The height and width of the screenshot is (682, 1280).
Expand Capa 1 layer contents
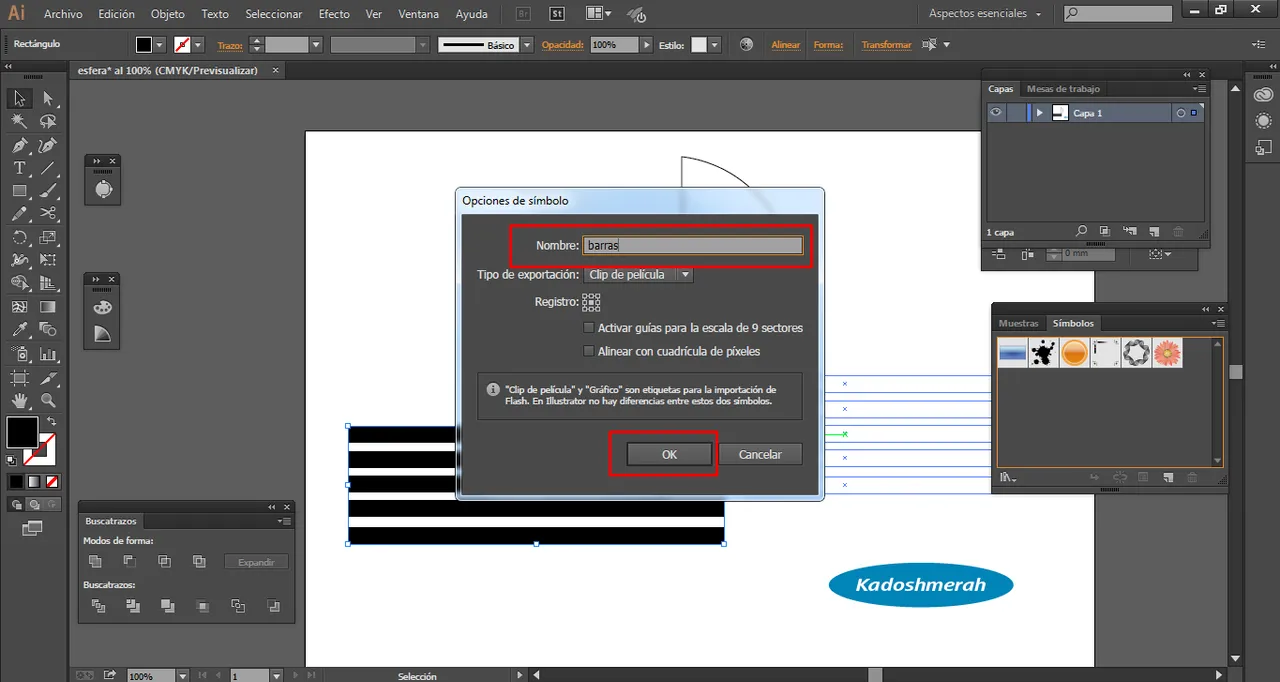click(1040, 113)
